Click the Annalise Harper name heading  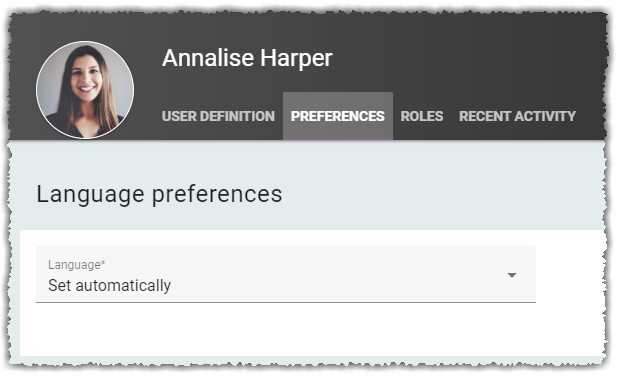(247, 58)
